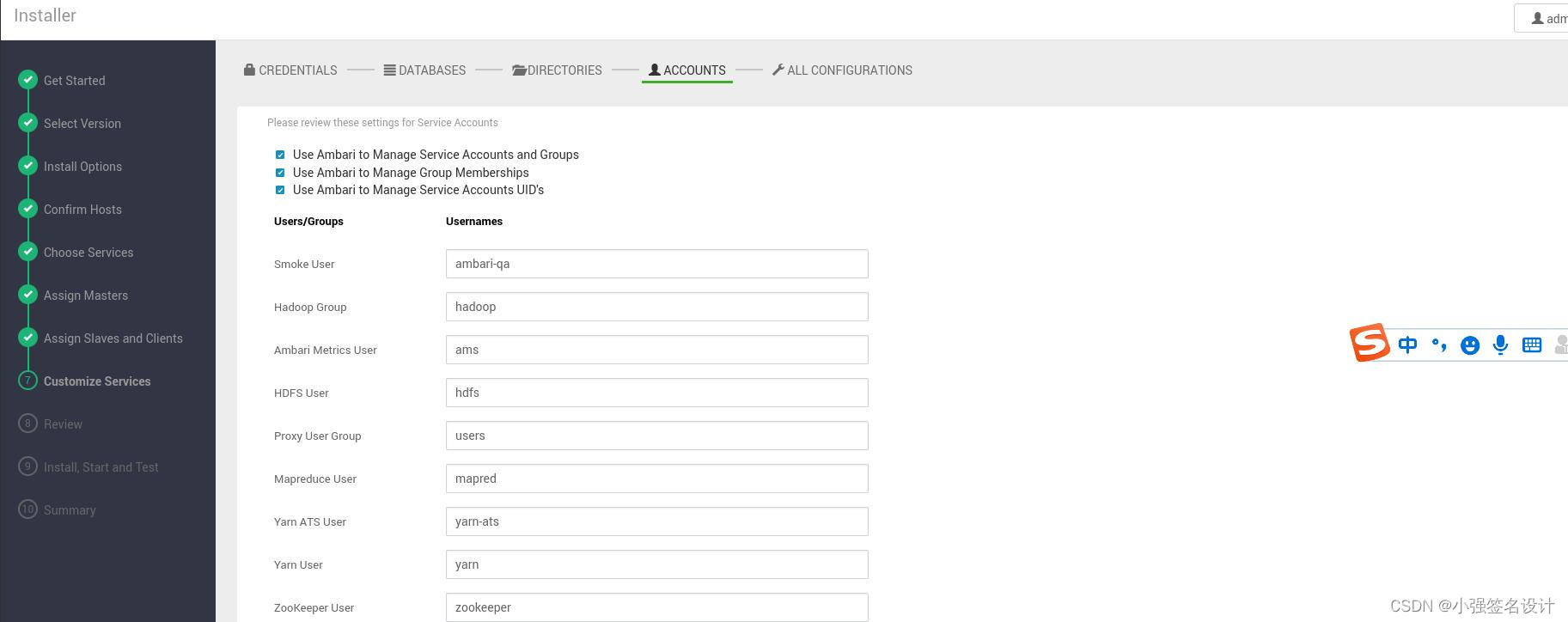Image resolution: width=1568 pixels, height=622 pixels.
Task: Click the Confirm Hosts checkmark step icon
Action: [27, 209]
